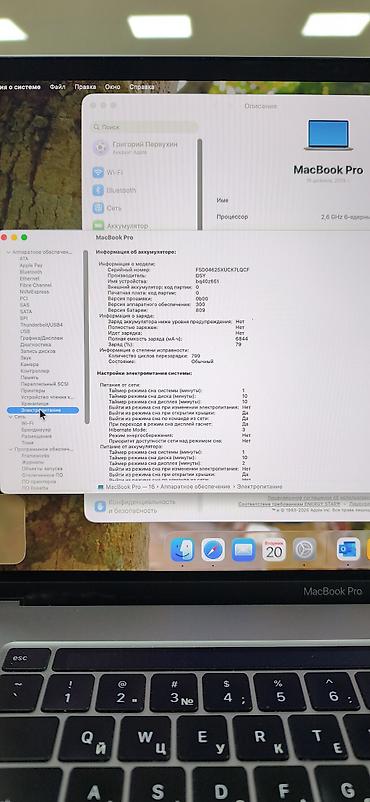Select Параллельный SCSI in the hardware list
This screenshot has width=370, height=802.
[44, 384]
